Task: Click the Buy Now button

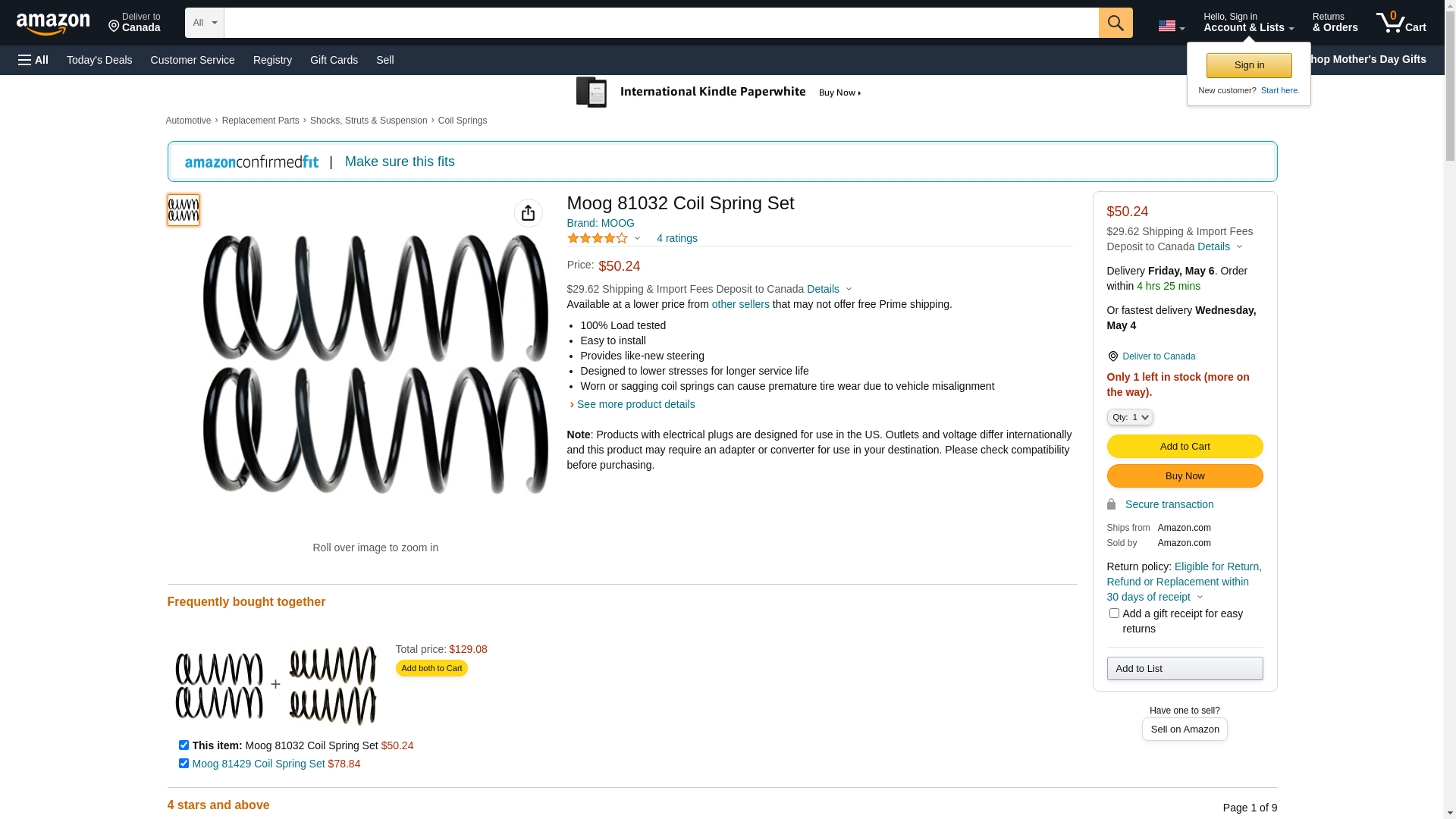Action: pos(1185,475)
